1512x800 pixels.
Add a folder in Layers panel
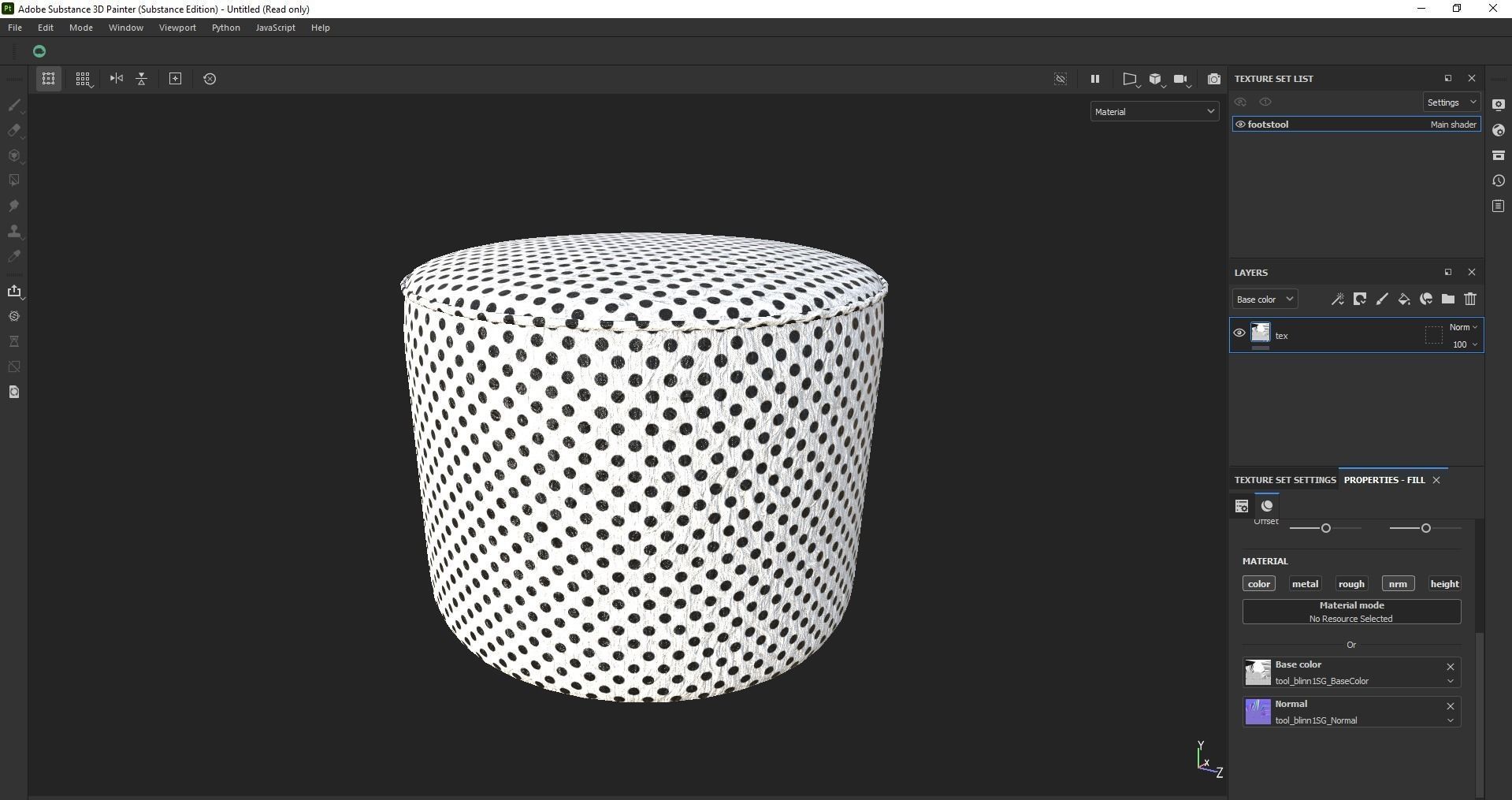(1447, 300)
